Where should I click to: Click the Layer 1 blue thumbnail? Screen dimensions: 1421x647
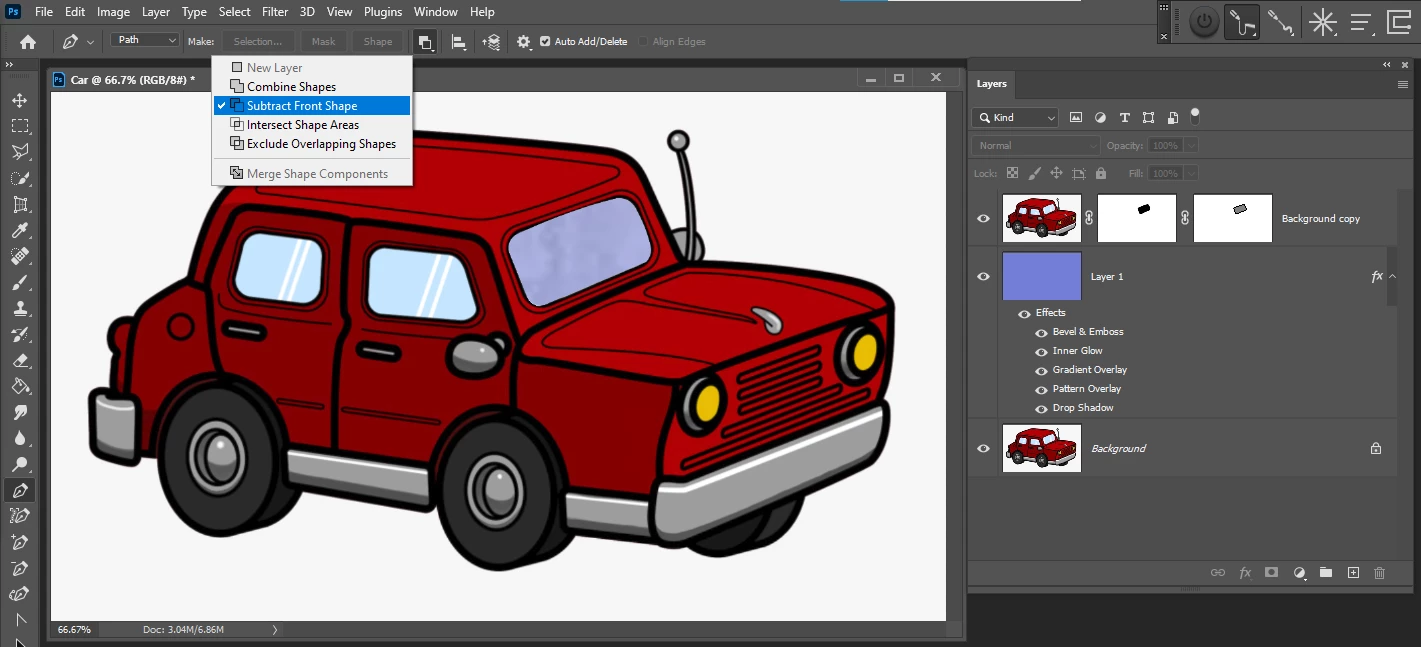(x=1042, y=277)
